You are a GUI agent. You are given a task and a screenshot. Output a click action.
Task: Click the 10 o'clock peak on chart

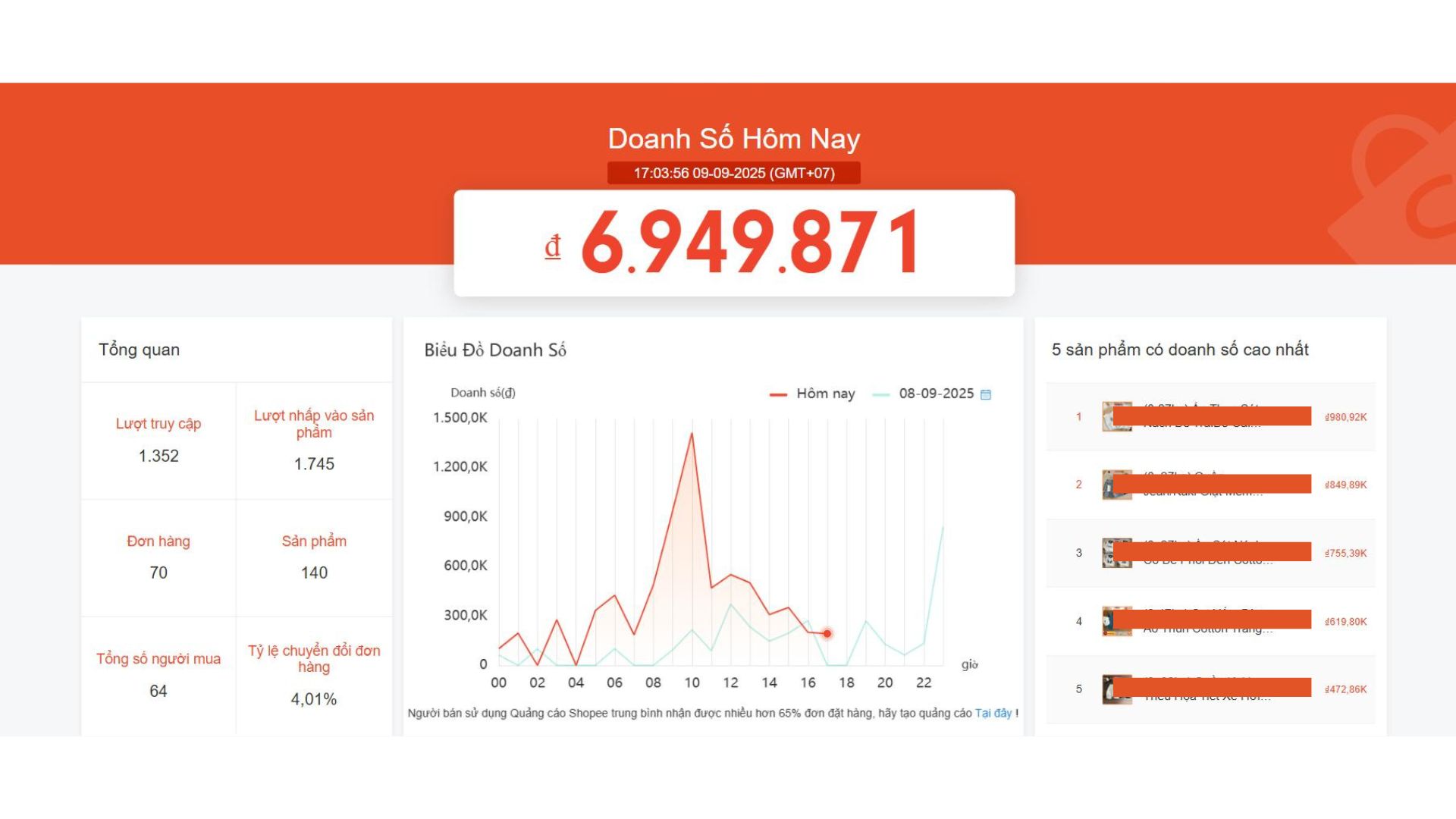(x=692, y=434)
